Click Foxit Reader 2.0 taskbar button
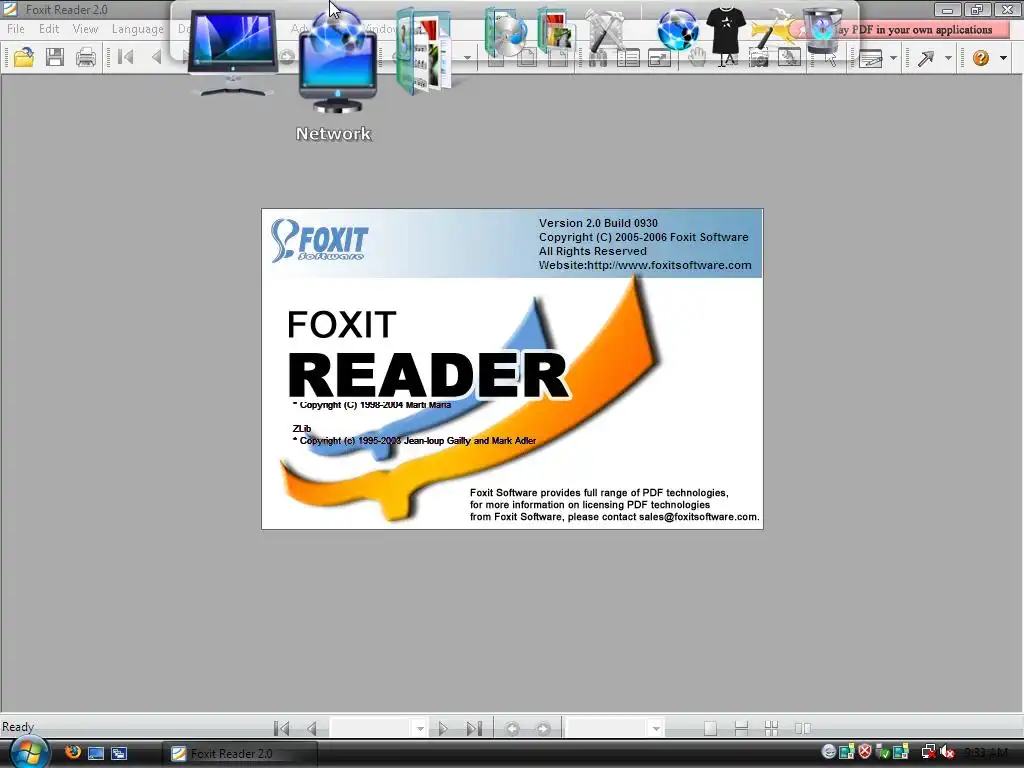 point(240,753)
